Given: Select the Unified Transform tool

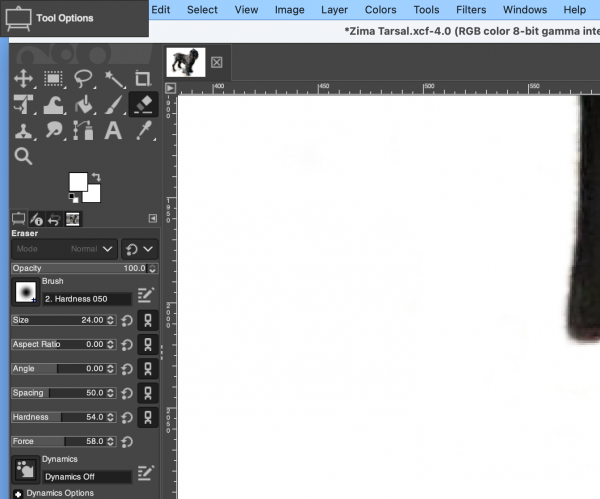Looking at the screenshot, I should click(23, 104).
